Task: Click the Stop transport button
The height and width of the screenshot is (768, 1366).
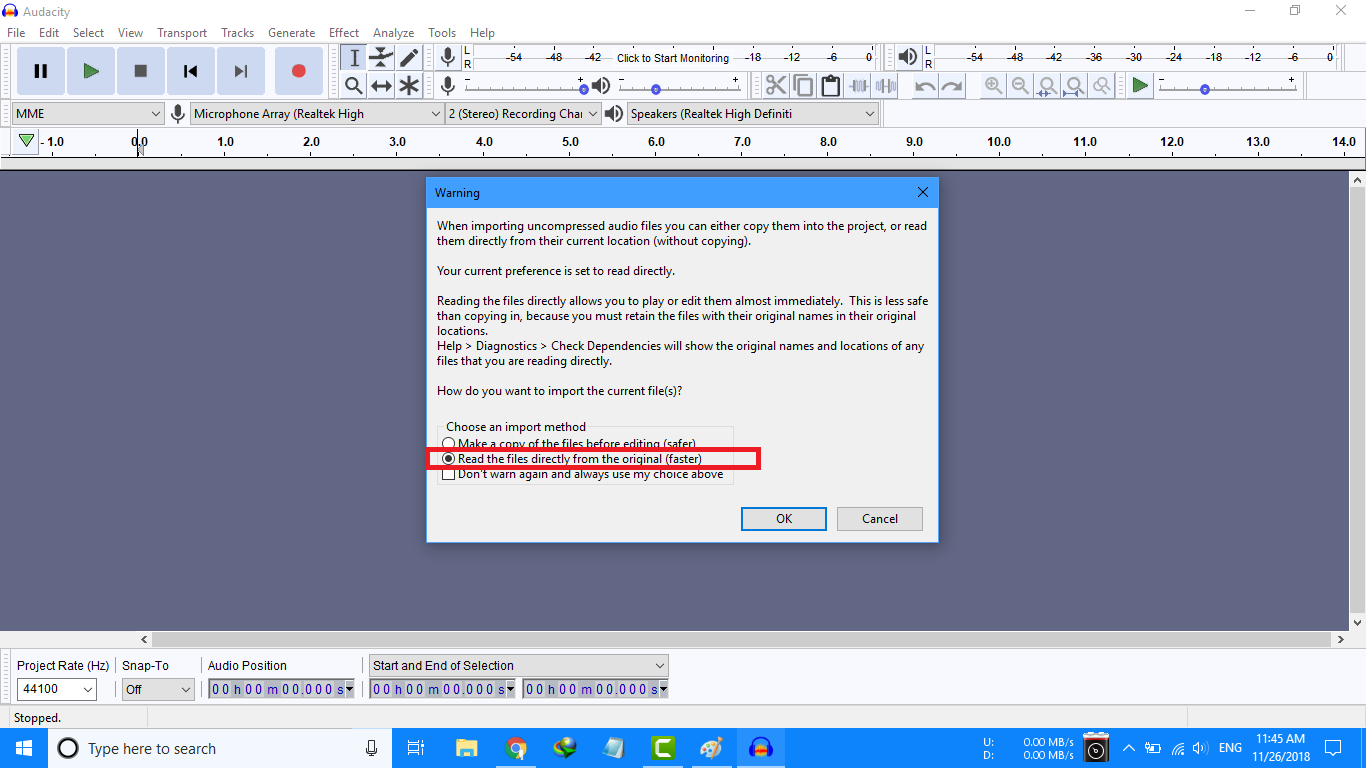Action: tap(141, 71)
